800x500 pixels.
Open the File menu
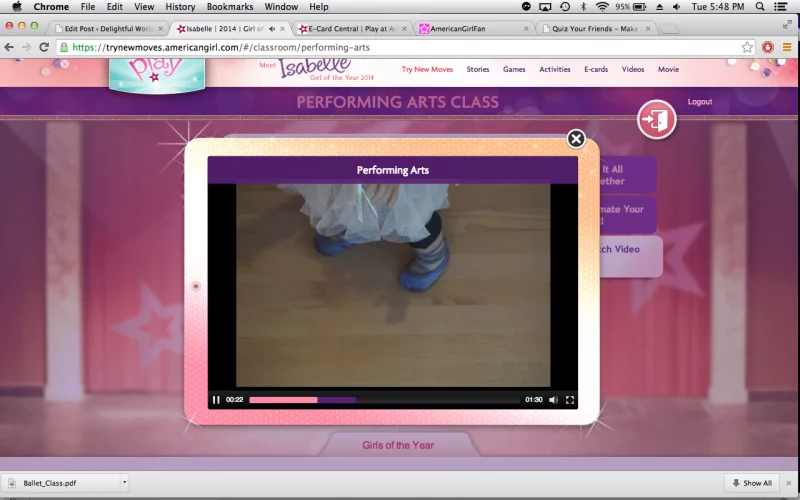[88, 7]
